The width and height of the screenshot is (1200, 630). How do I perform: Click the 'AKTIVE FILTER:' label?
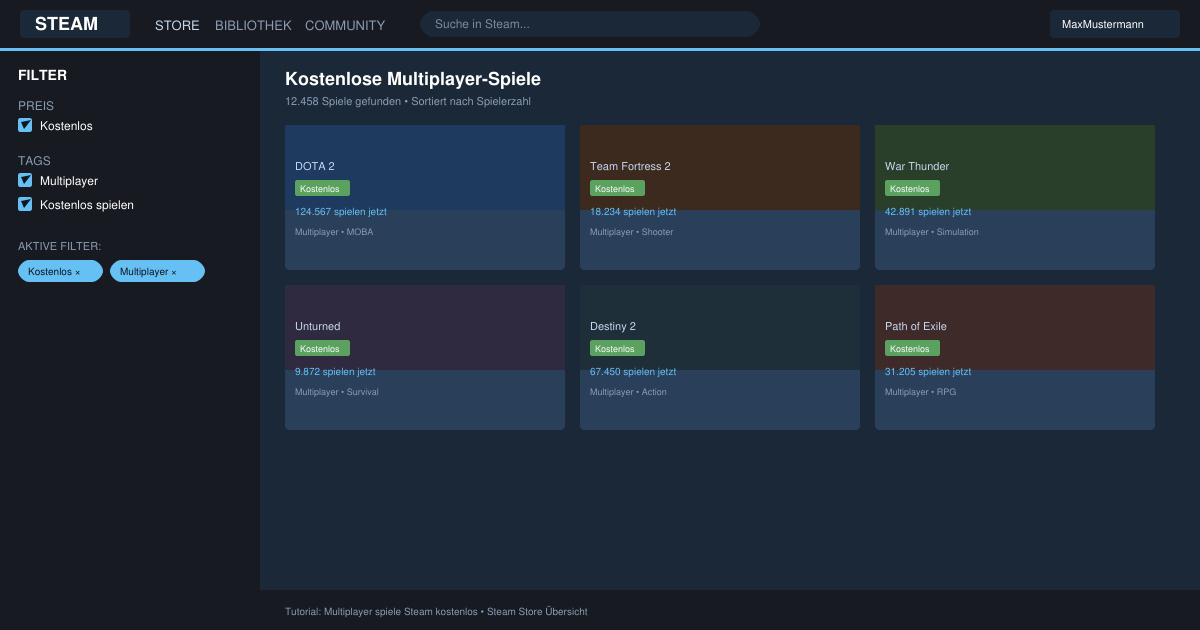60,246
